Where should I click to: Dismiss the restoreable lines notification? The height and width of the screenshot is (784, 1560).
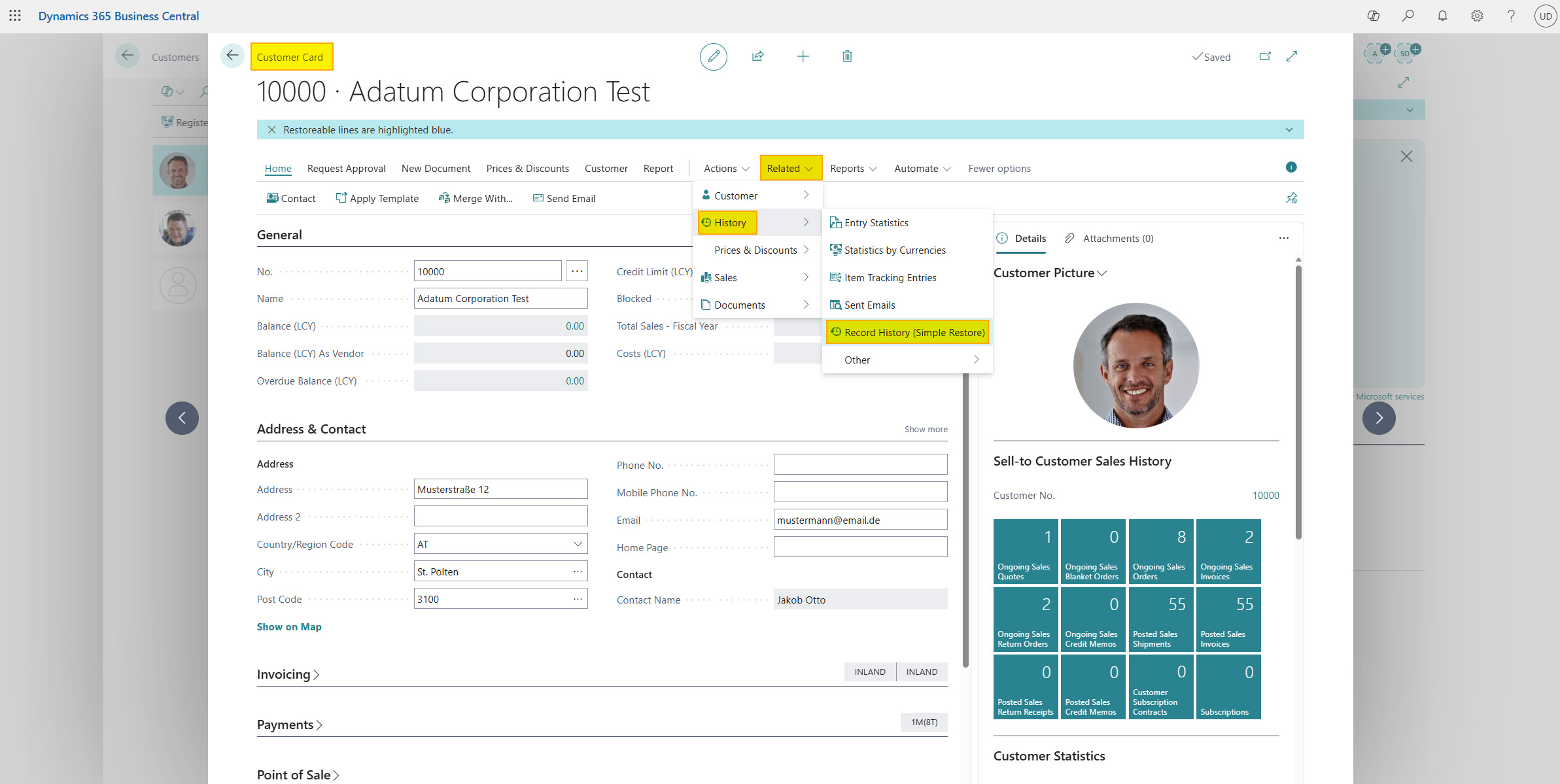click(x=271, y=130)
